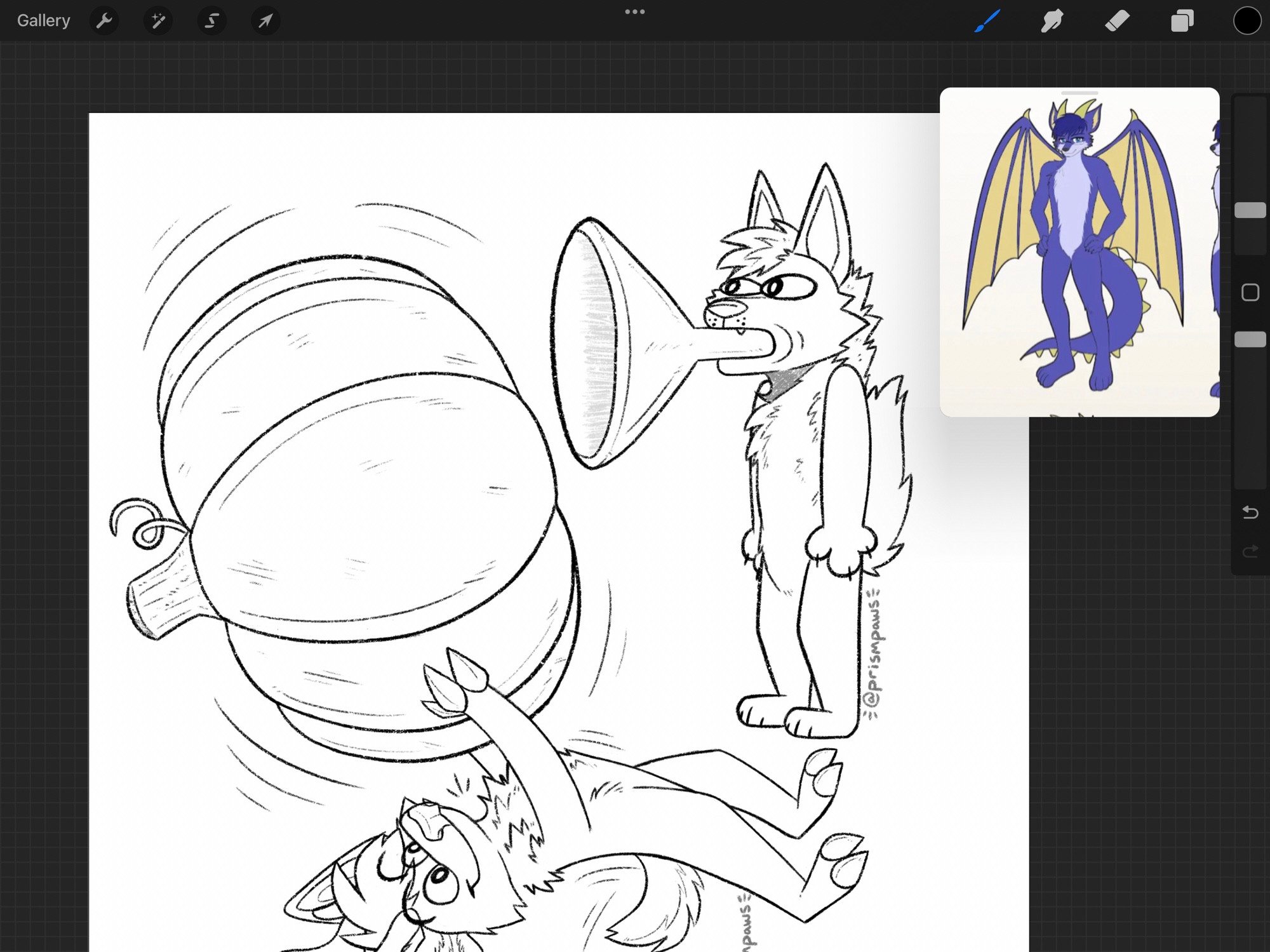Open the Gallery view
Image resolution: width=1270 pixels, height=952 pixels.
43,20
